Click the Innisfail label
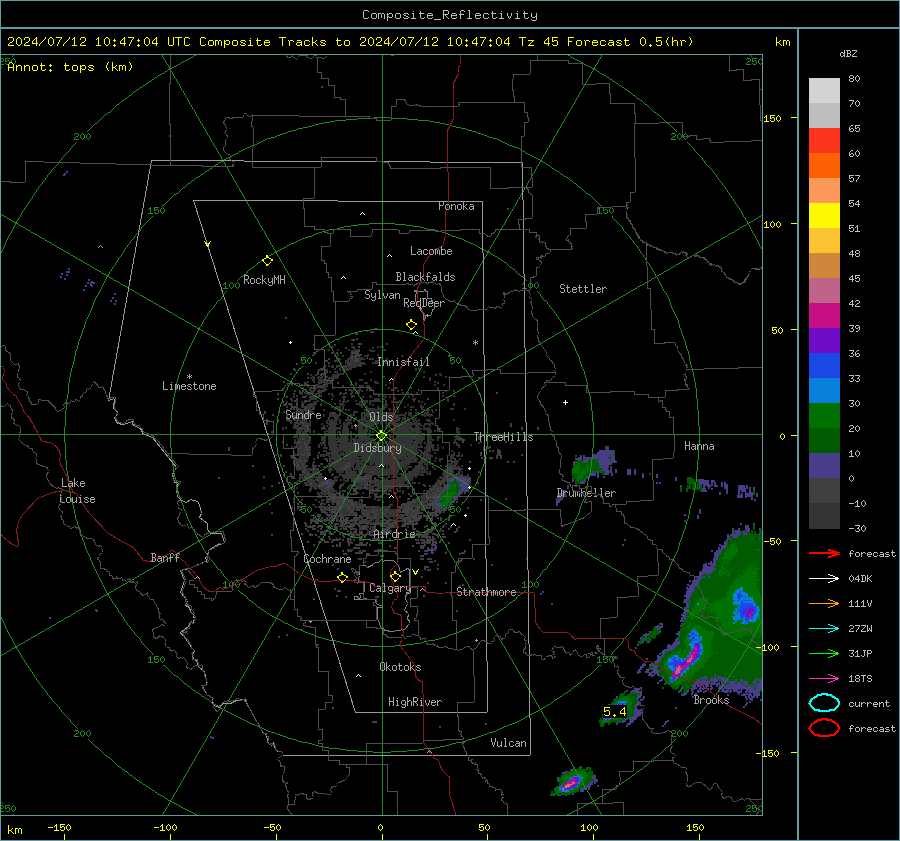 click(x=403, y=362)
